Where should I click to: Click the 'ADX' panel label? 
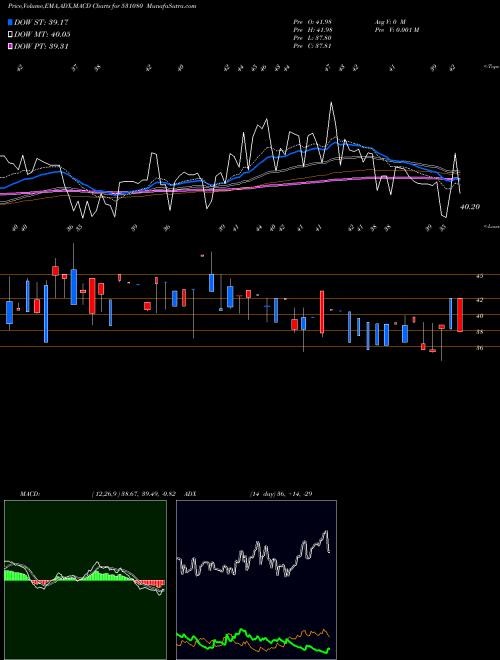[x=190, y=494]
